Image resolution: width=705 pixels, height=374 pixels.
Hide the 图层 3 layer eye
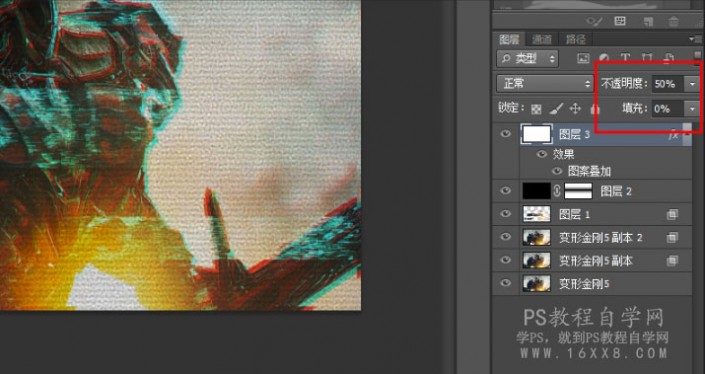click(506, 134)
